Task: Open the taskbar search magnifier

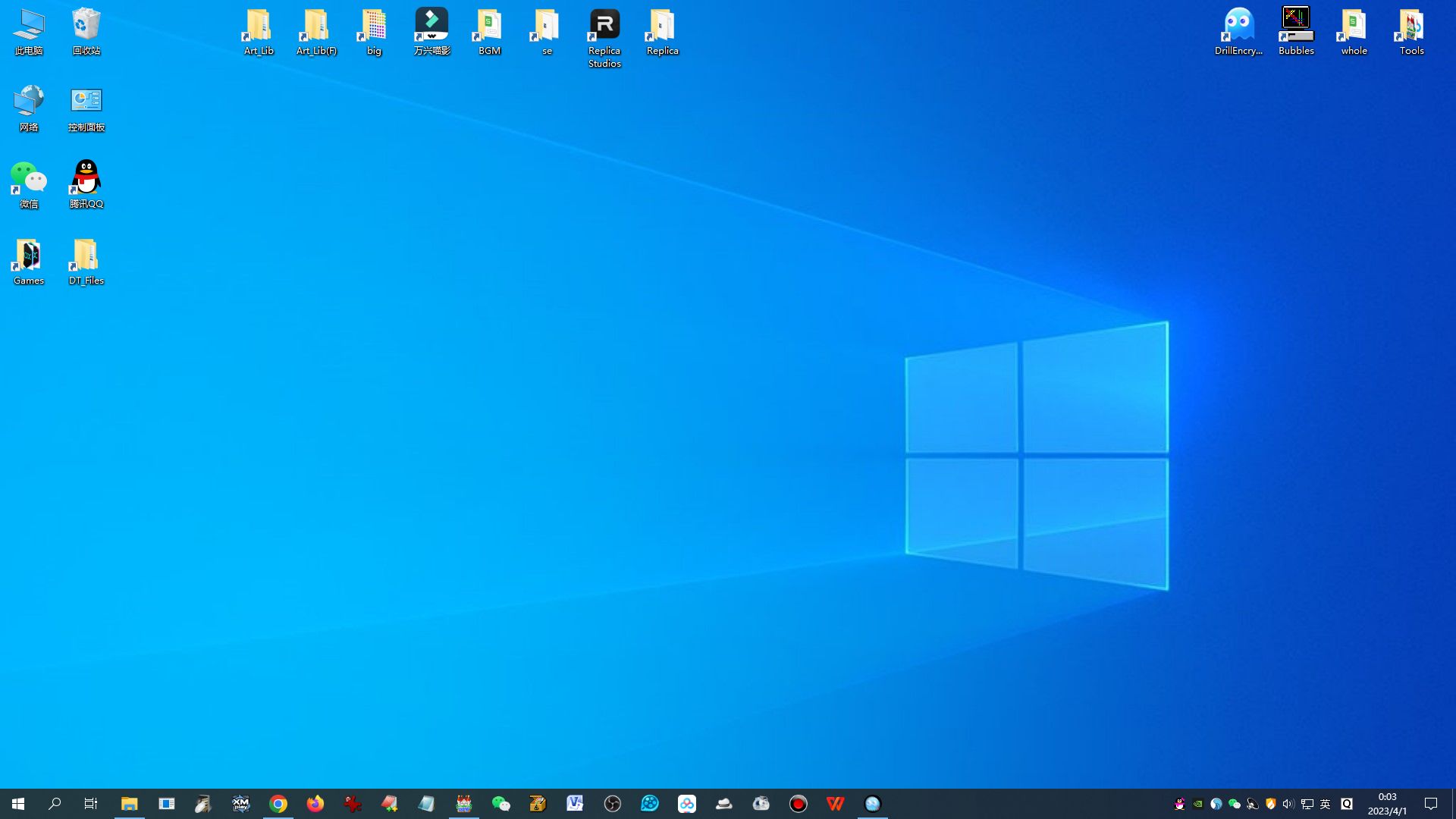Action: (55, 804)
